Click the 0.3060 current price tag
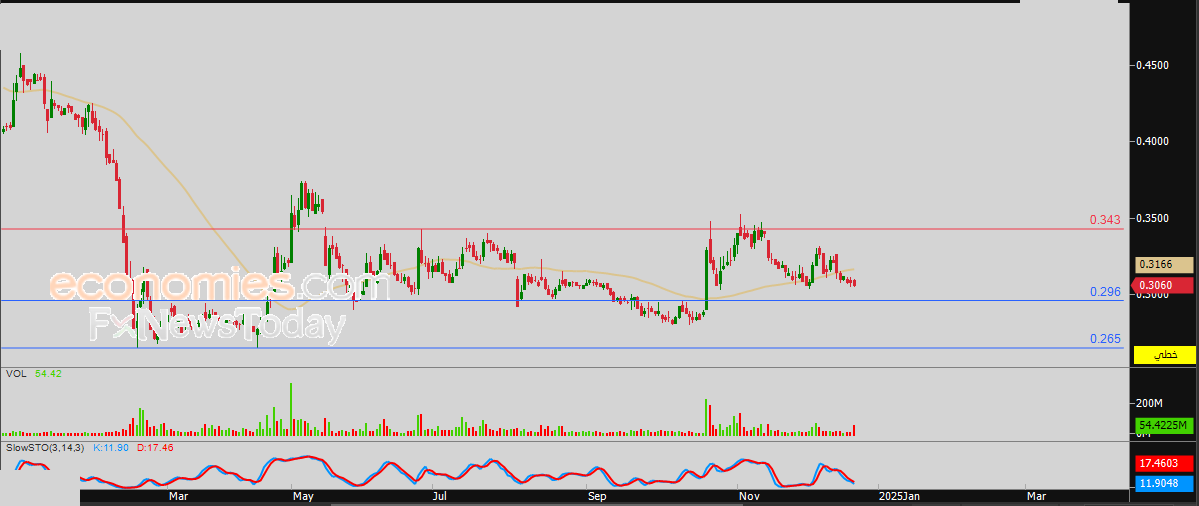This screenshot has width=1199, height=506. tap(1162, 285)
